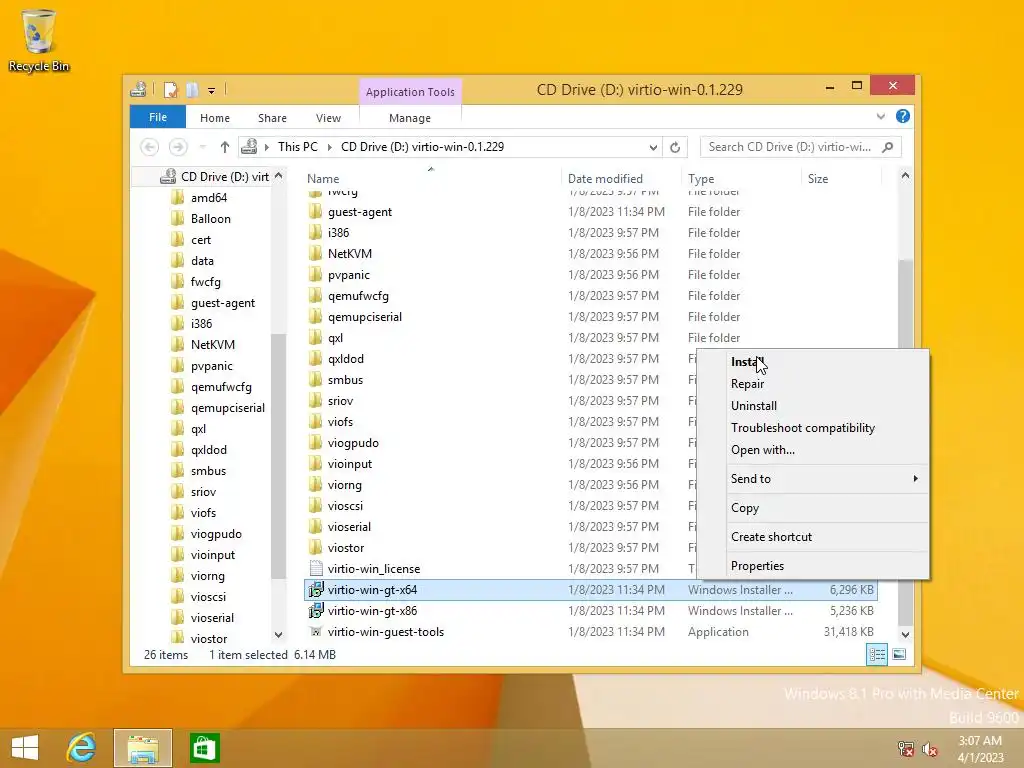Viewport: 1024px width, 768px height.
Task: Open the File ribbon tab
Action: 158,118
